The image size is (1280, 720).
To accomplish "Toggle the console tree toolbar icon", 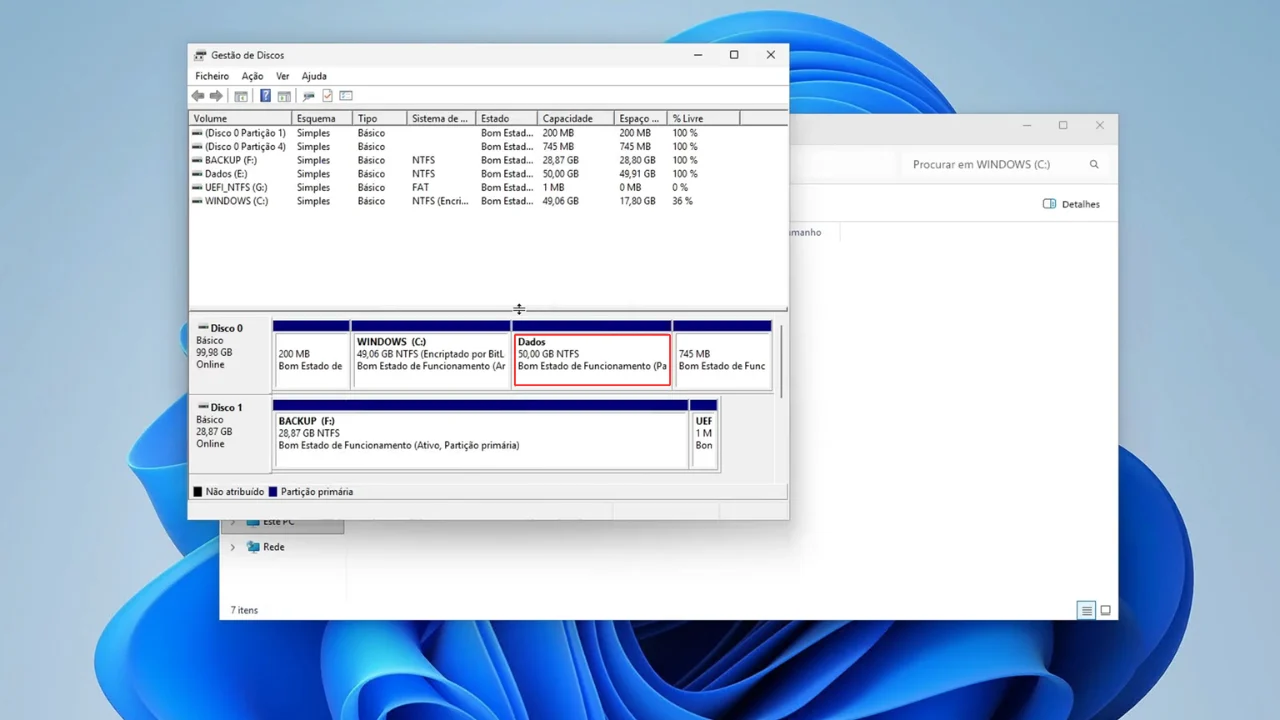I will pyautogui.click(x=241, y=96).
